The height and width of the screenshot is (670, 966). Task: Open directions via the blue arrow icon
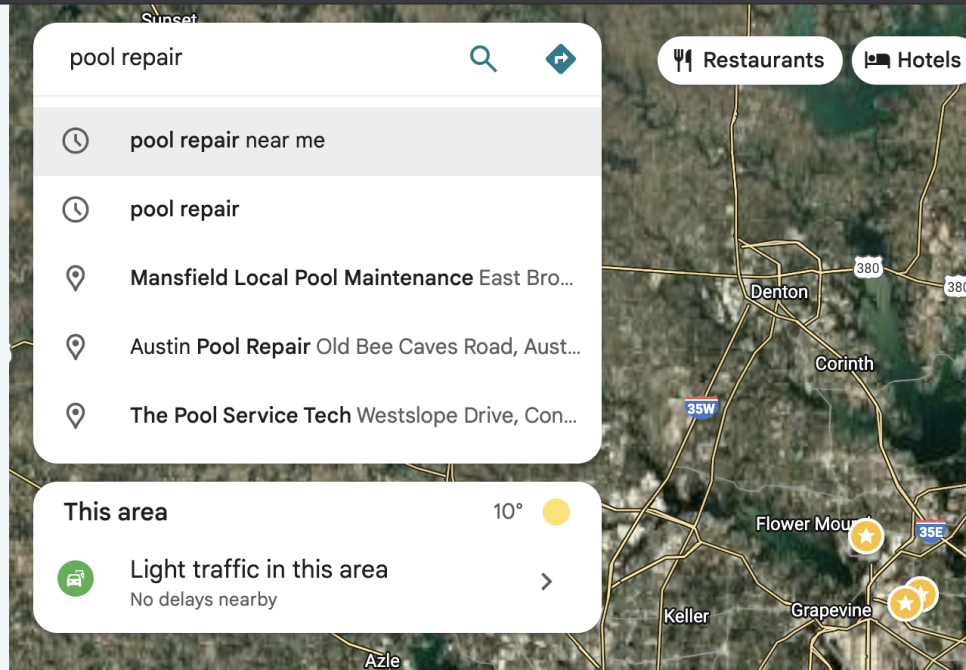(x=560, y=59)
